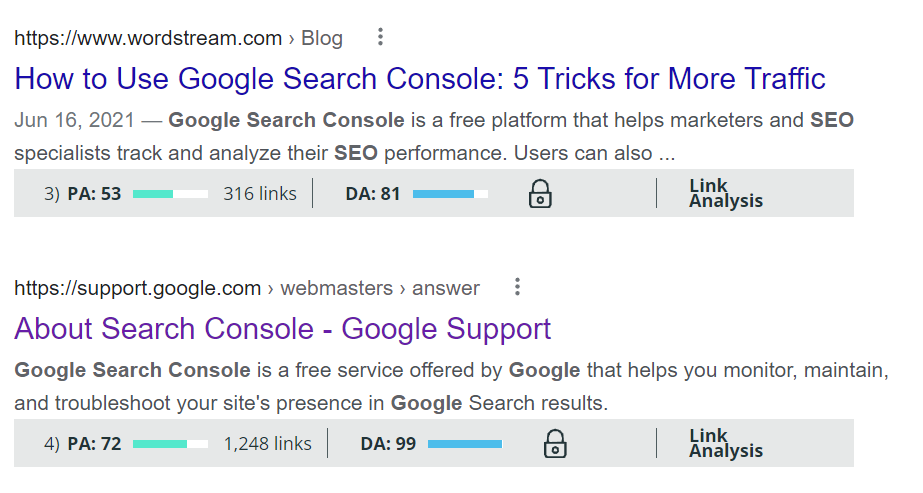
Task: Click the blue DA 81 score bar
Action: [x=449, y=194]
